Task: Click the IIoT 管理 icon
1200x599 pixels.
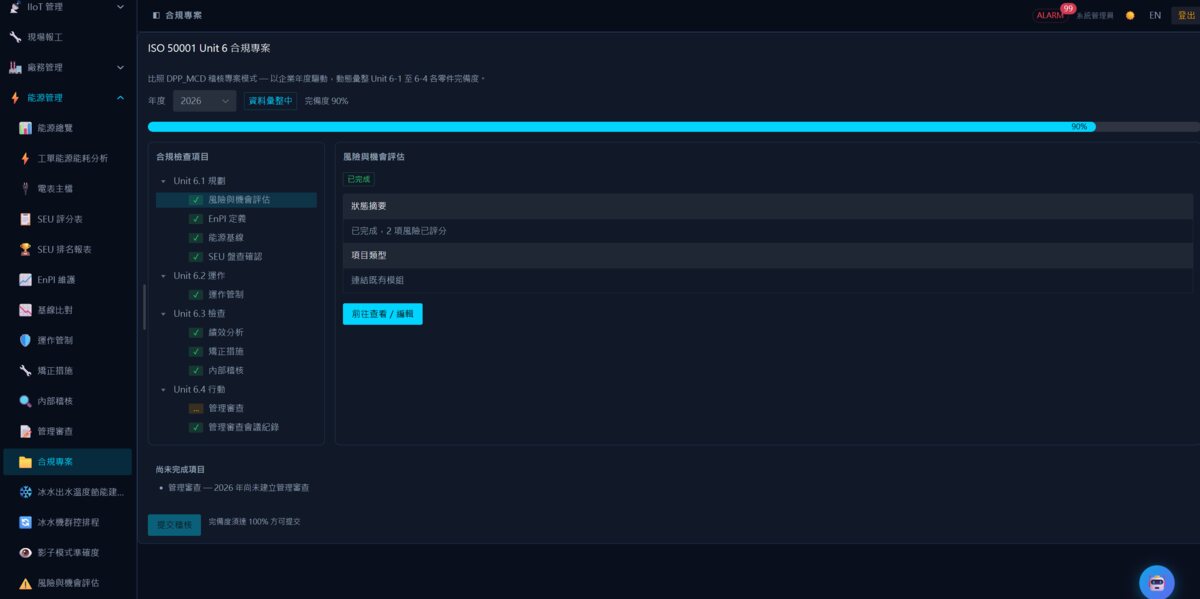Action: [x=15, y=7]
